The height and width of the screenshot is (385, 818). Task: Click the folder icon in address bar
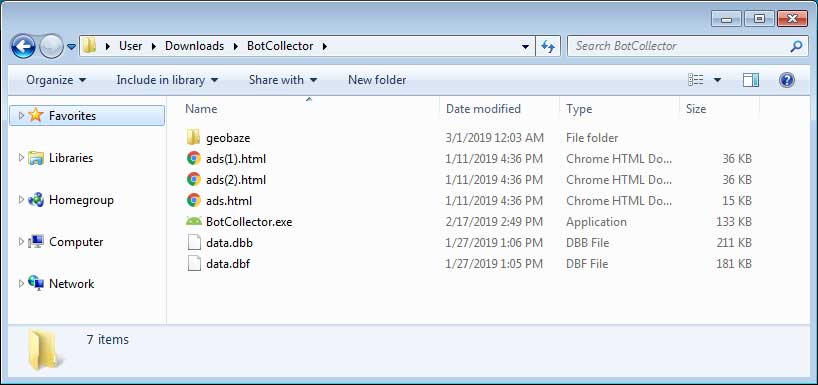(90, 46)
